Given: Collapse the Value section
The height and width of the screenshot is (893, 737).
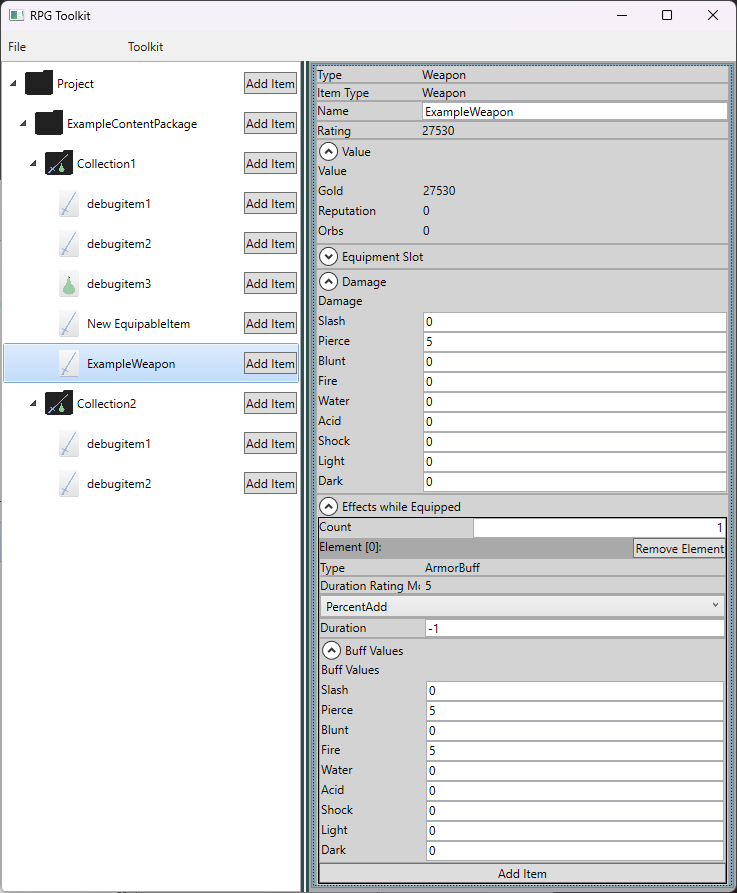Looking at the screenshot, I should click(x=328, y=152).
